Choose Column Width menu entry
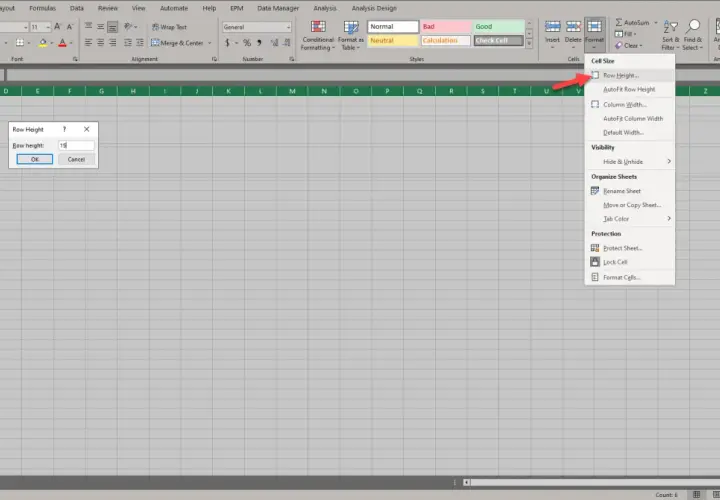The image size is (720, 500). 630,105
